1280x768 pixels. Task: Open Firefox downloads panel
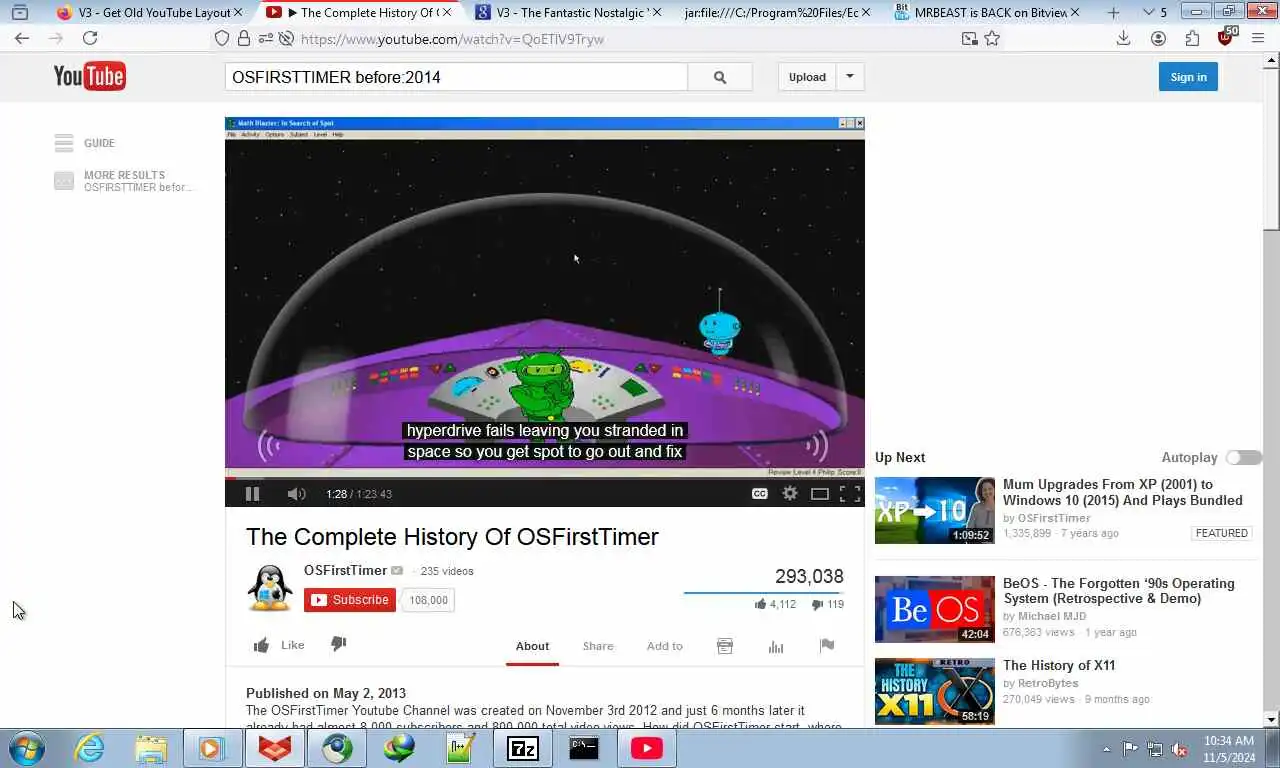(x=1124, y=38)
